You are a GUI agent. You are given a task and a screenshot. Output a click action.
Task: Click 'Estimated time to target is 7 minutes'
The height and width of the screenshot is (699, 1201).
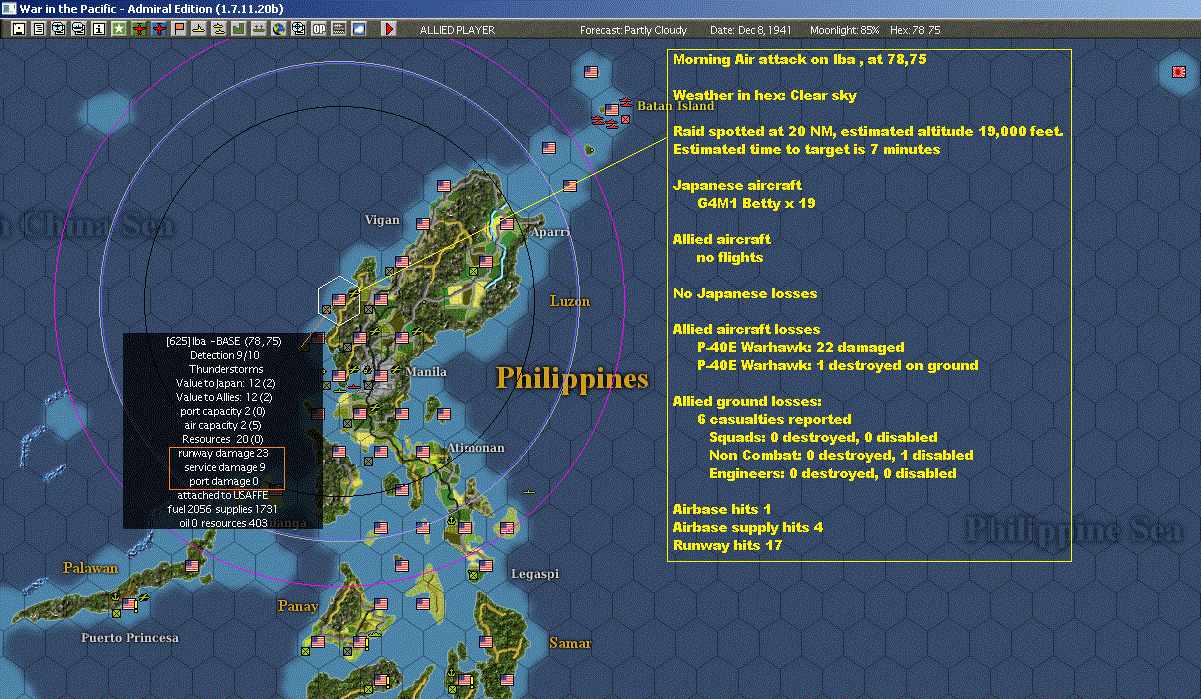pyautogui.click(x=807, y=149)
